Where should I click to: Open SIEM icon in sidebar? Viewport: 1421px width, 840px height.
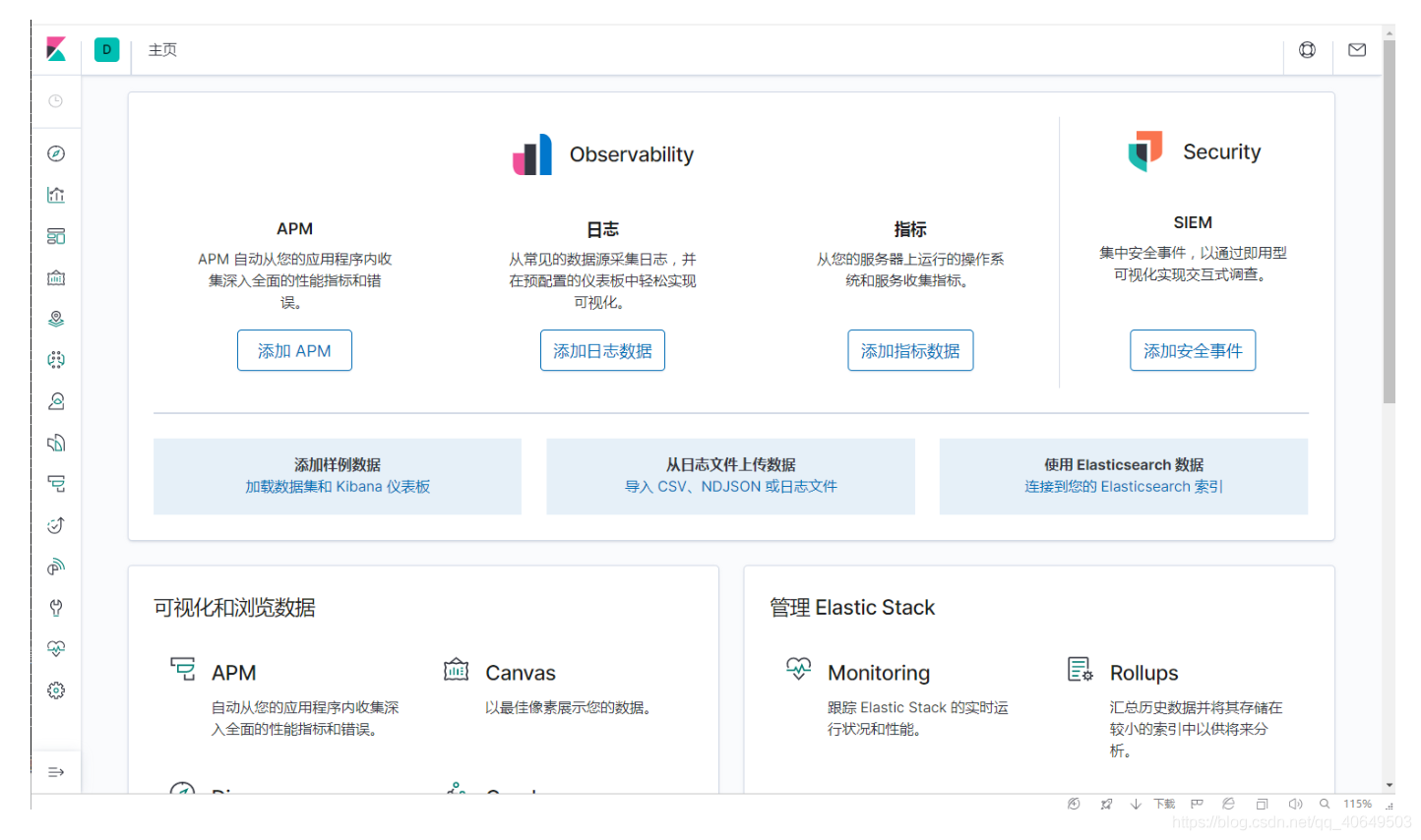(56, 567)
